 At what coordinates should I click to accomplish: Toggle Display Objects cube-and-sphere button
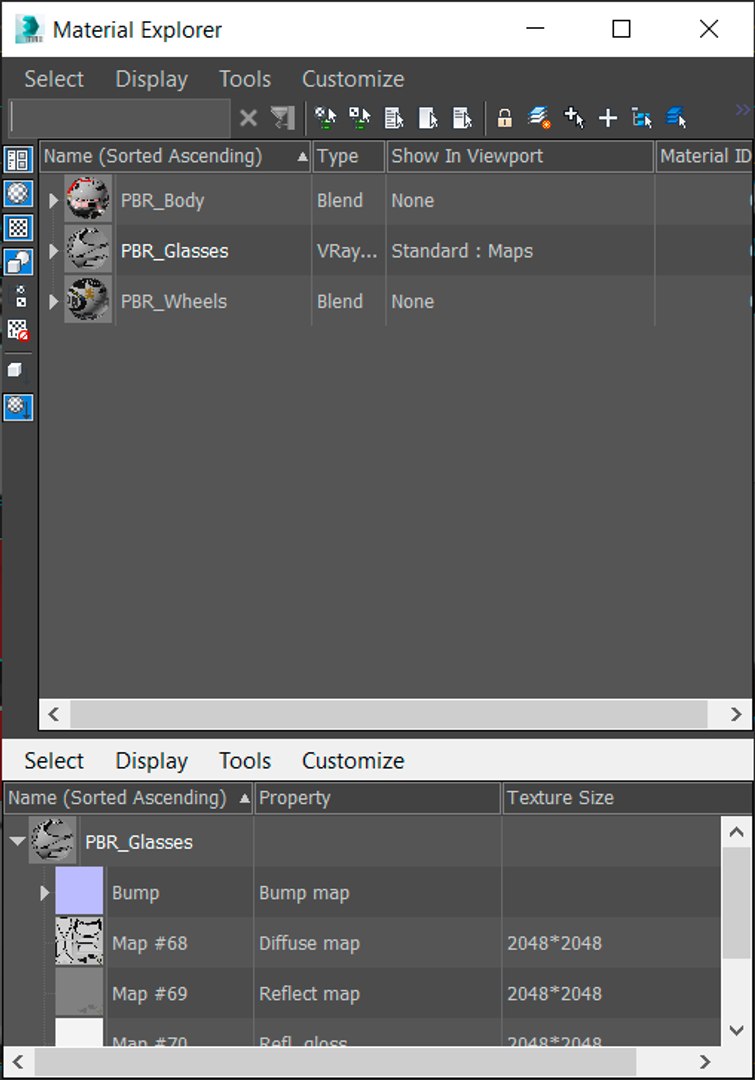pos(19,262)
